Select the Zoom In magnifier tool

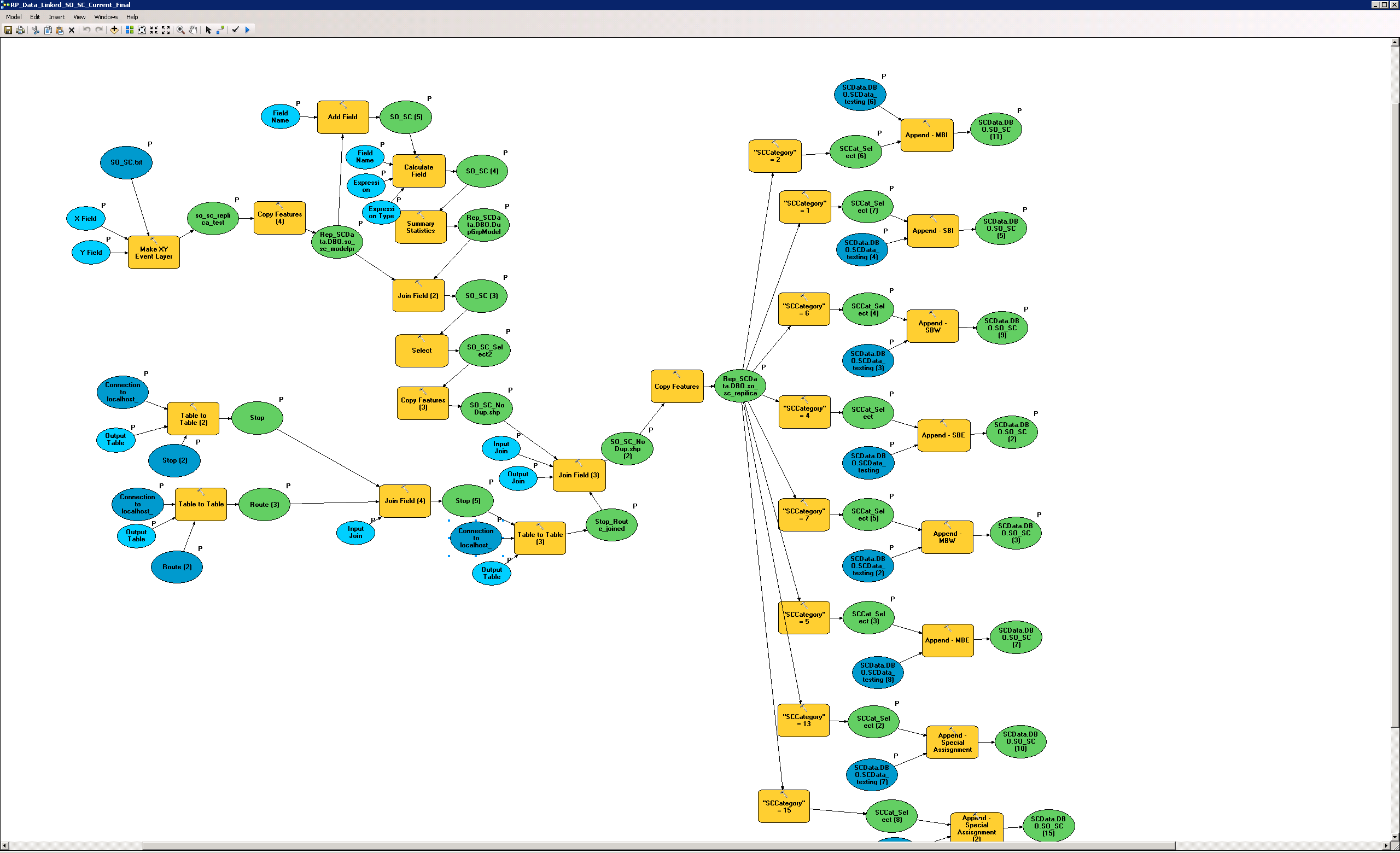pos(180,30)
